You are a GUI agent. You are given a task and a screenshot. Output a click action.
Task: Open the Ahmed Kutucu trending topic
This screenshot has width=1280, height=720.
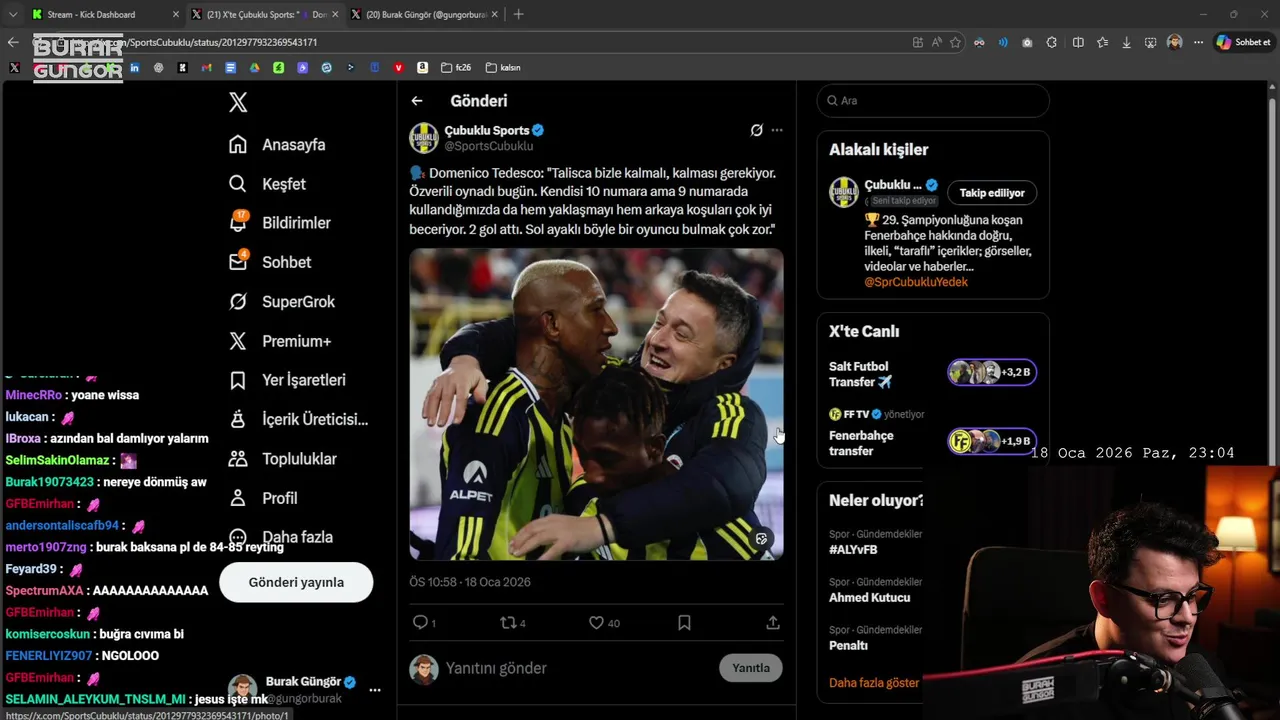[x=869, y=598]
